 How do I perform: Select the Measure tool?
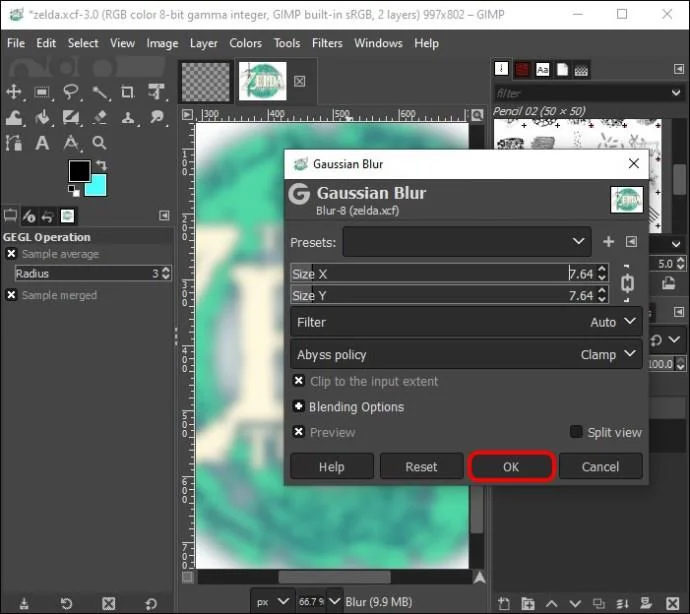pyautogui.click(x=71, y=143)
